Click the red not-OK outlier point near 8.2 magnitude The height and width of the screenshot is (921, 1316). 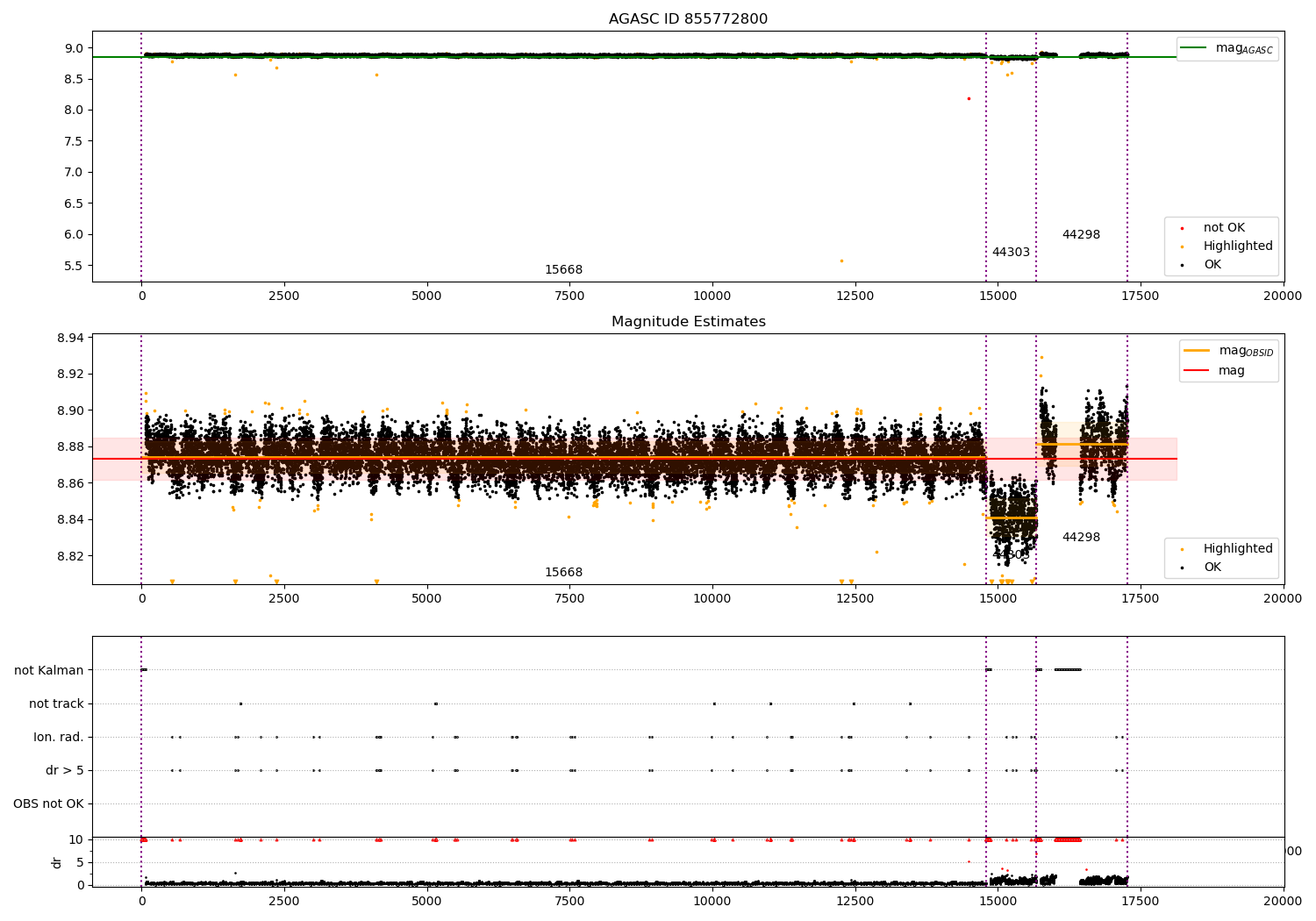(x=969, y=98)
